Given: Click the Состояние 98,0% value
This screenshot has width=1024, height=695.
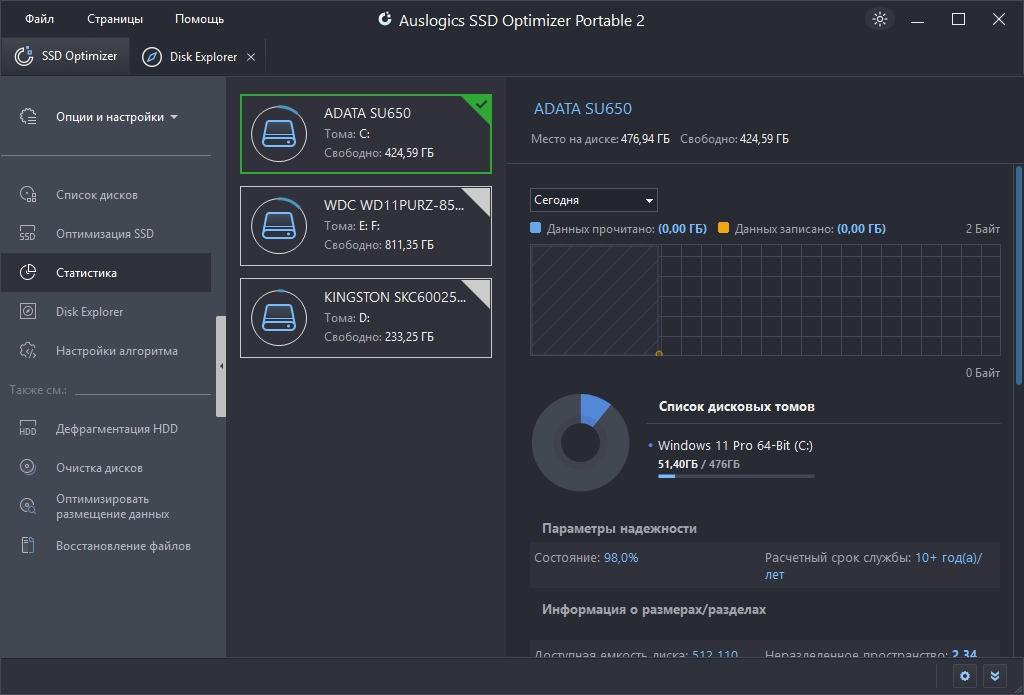Looking at the screenshot, I should point(621,558).
